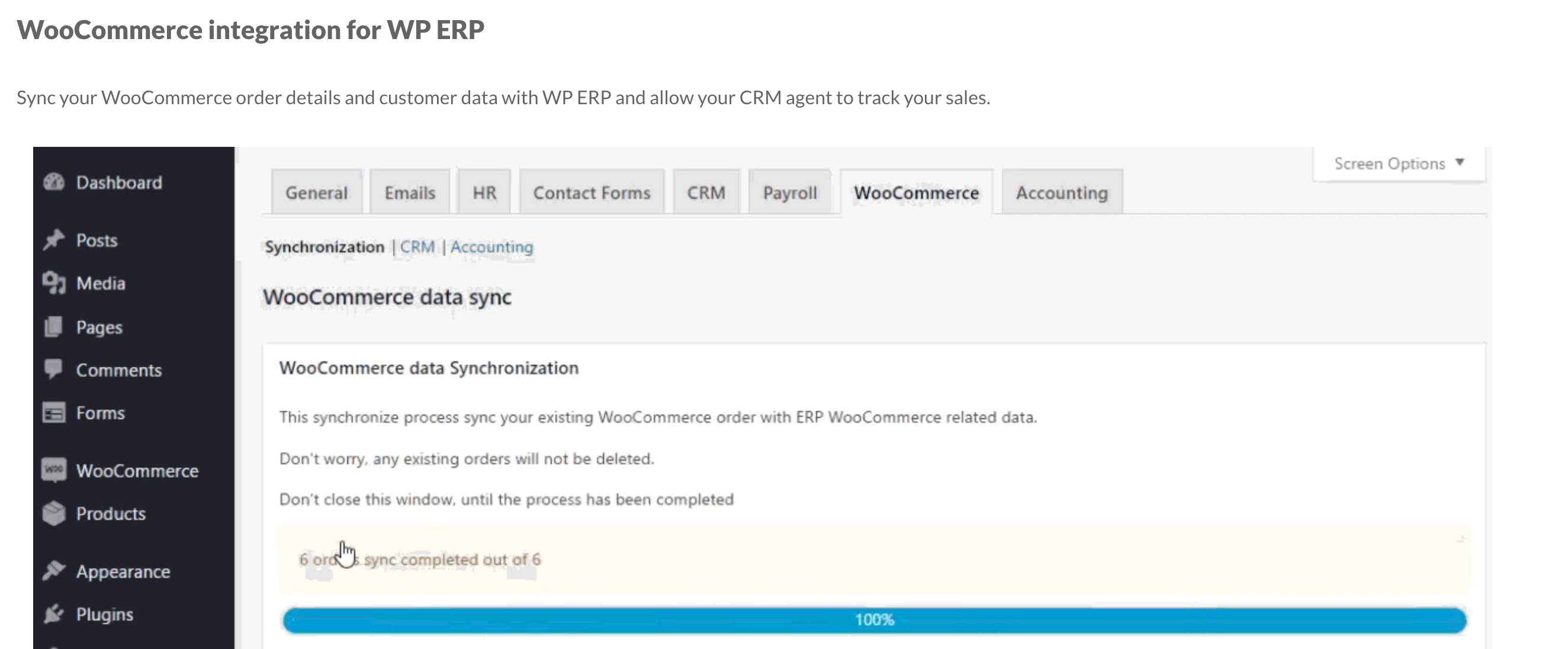Click the Media icon in sidebar

pyautogui.click(x=53, y=283)
